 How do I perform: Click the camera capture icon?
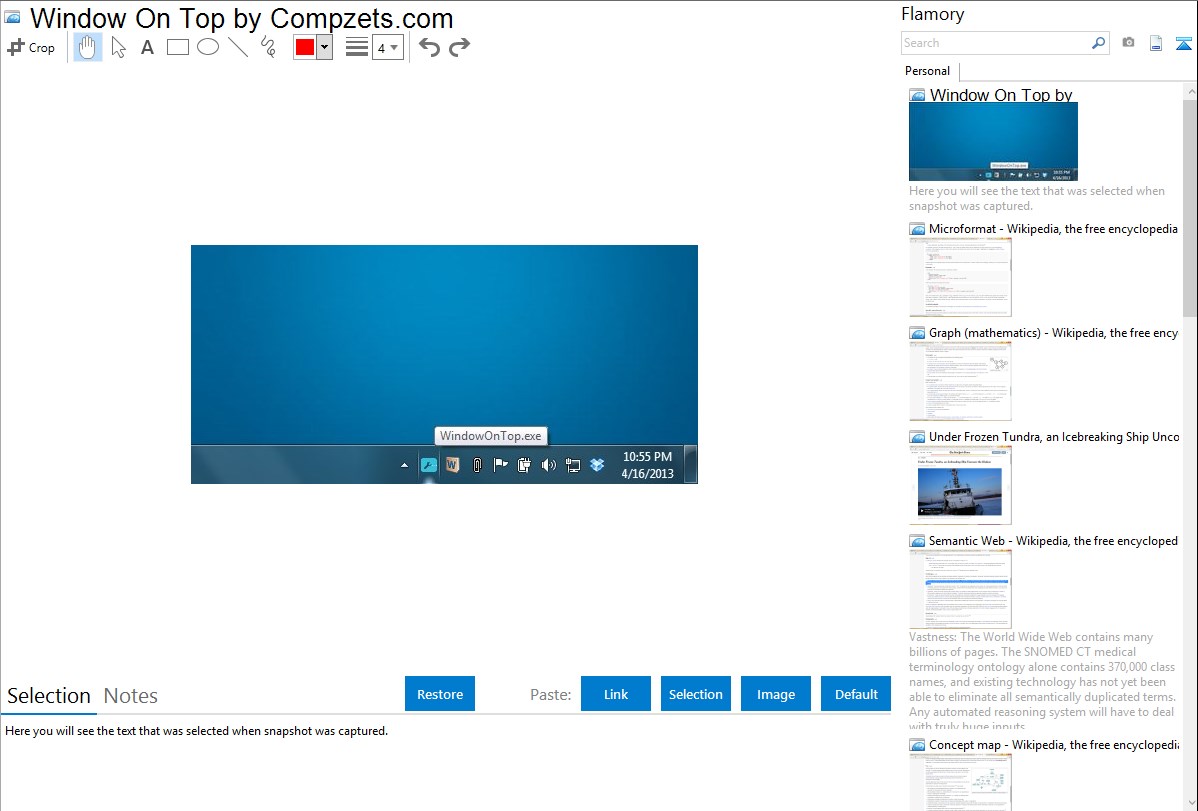click(x=1128, y=43)
